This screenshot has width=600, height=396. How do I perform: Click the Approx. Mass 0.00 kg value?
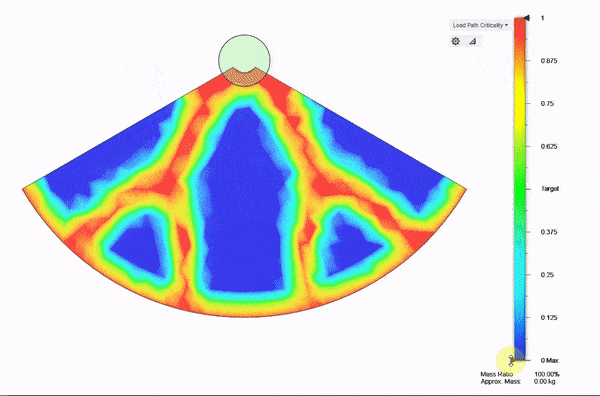pos(545,381)
